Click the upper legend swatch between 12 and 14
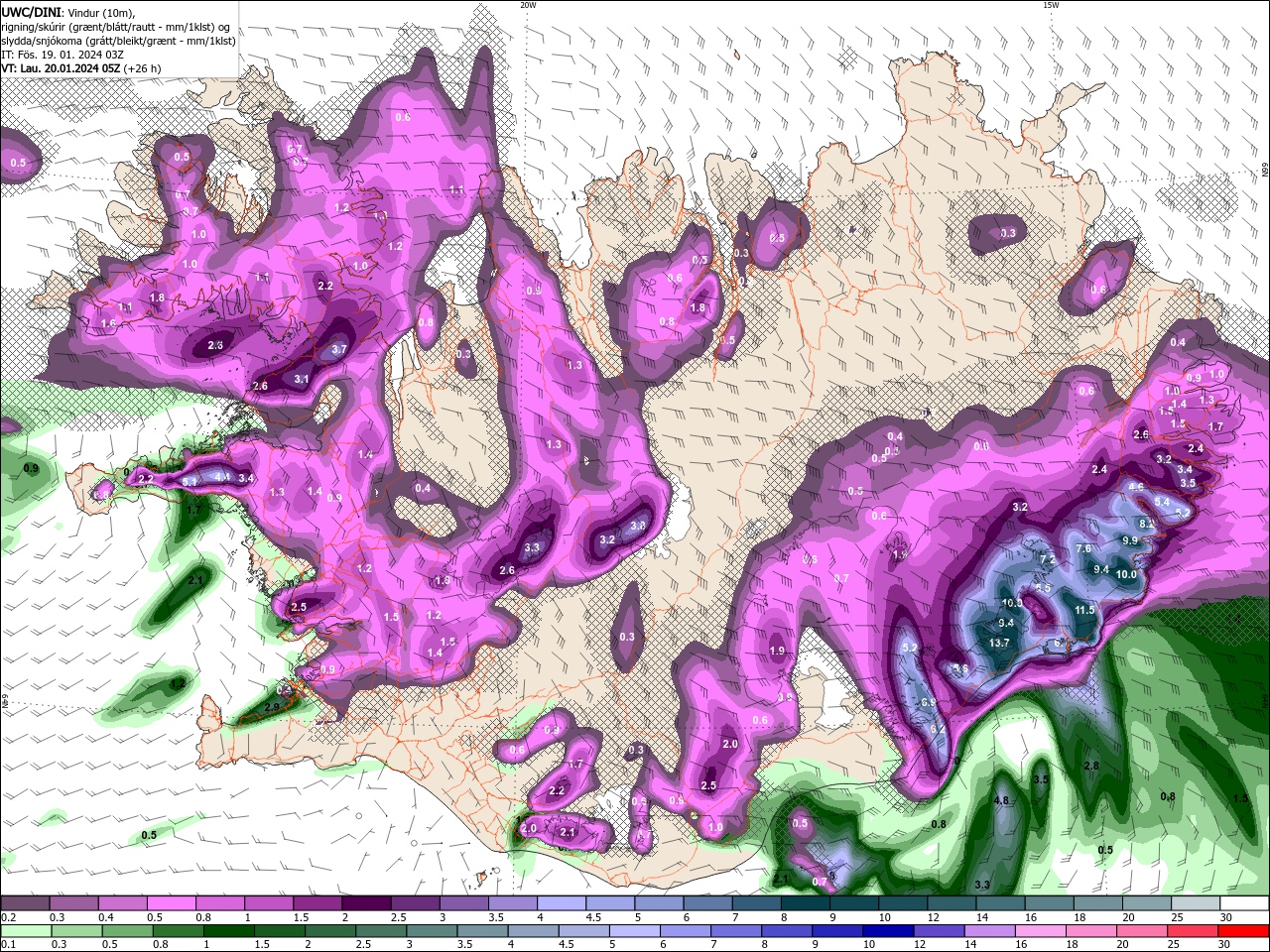 point(952,903)
